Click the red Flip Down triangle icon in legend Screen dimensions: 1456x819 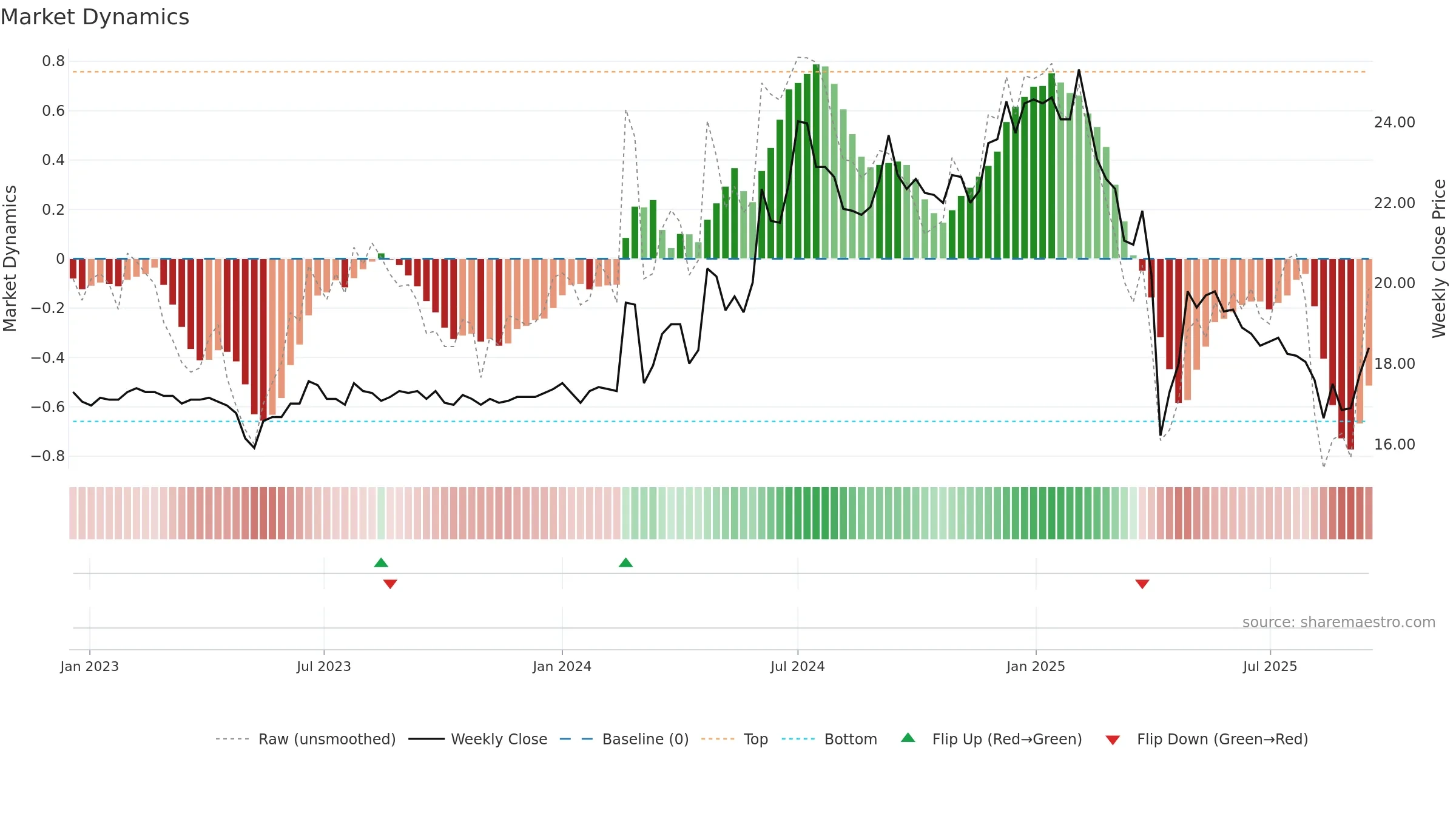pyautogui.click(x=1113, y=740)
